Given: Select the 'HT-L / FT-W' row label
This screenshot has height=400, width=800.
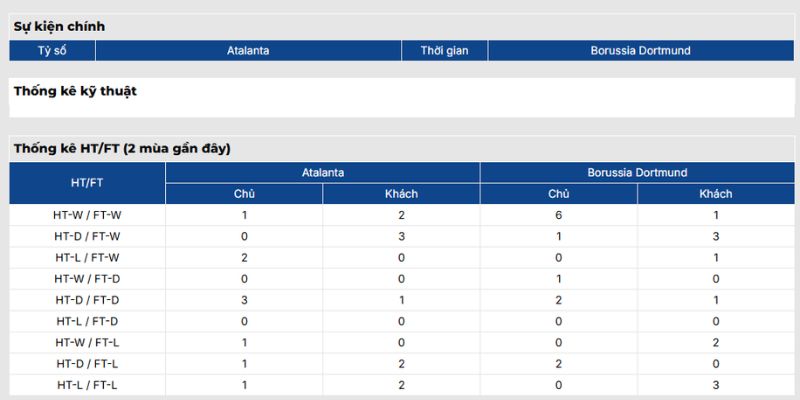Looking at the screenshot, I should pyautogui.click(x=87, y=258).
